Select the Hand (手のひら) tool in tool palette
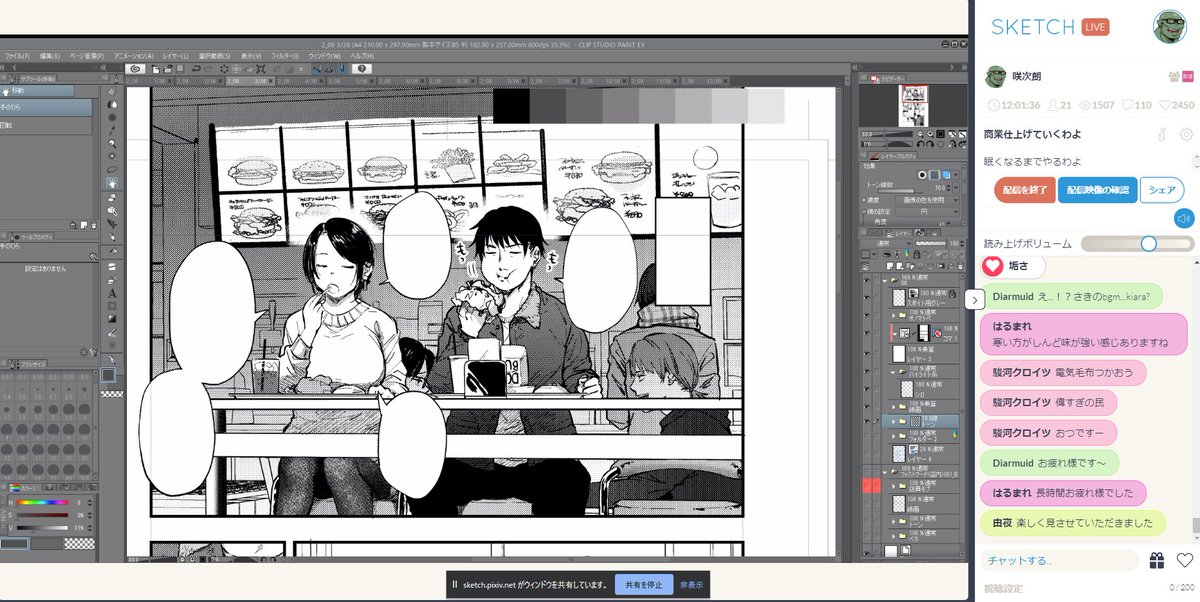This screenshot has height=602, width=1200. click(x=112, y=183)
